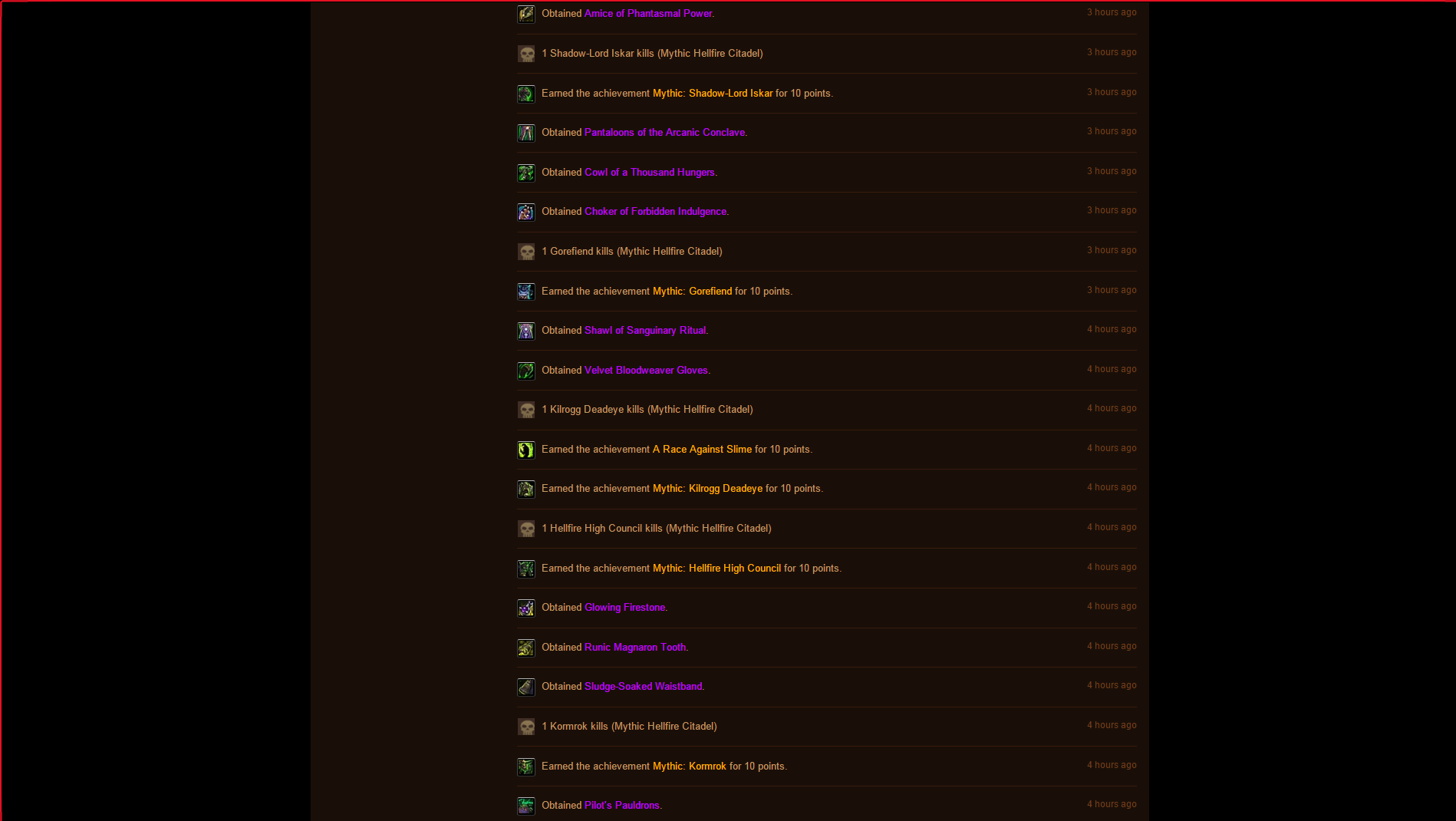Screen dimensions: 1456x821
Task: Click the Cowl of a Thousand Hungers icon
Action: click(526, 173)
